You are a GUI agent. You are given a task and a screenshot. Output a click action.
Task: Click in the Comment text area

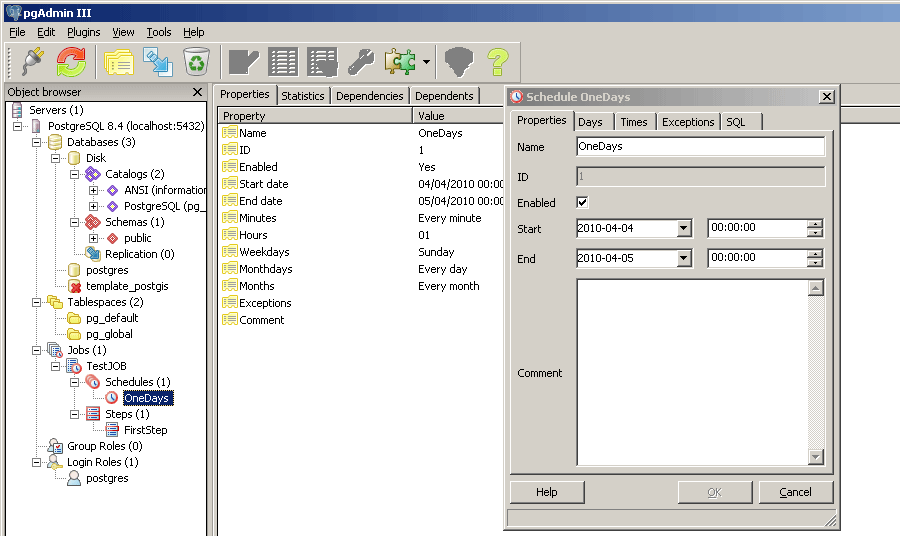tap(692, 372)
